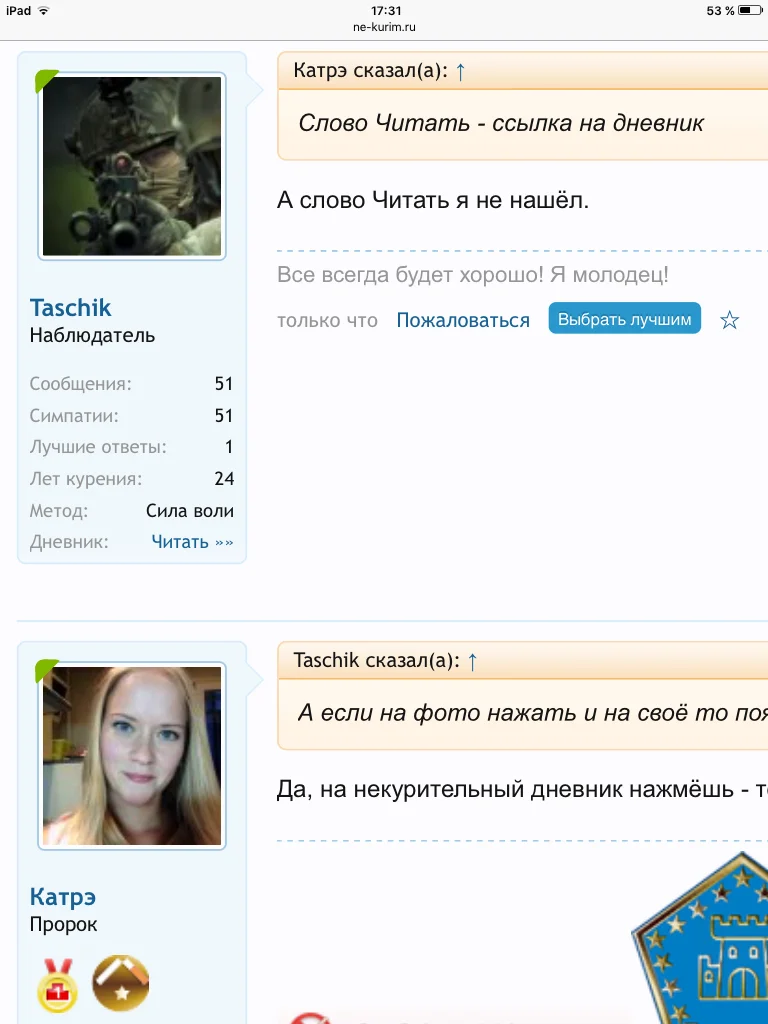Click Читать to open Taschik's diary
The width and height of the screenshot is (768, 1024).
pyautogui.click(x=192, y=542)
